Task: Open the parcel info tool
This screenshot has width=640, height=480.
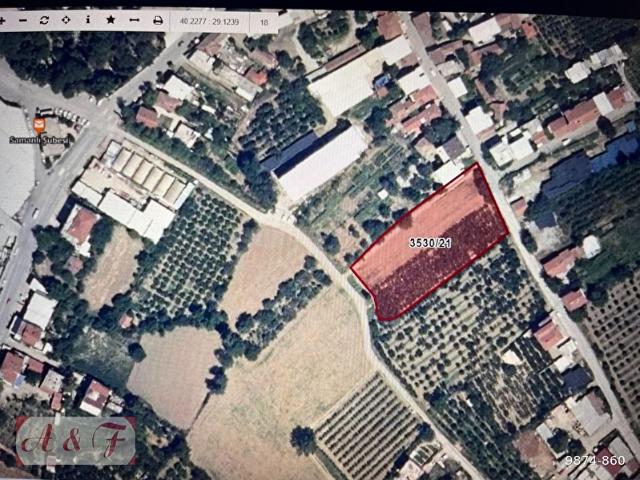Action: pyautogui.click(x=88, y=20)
